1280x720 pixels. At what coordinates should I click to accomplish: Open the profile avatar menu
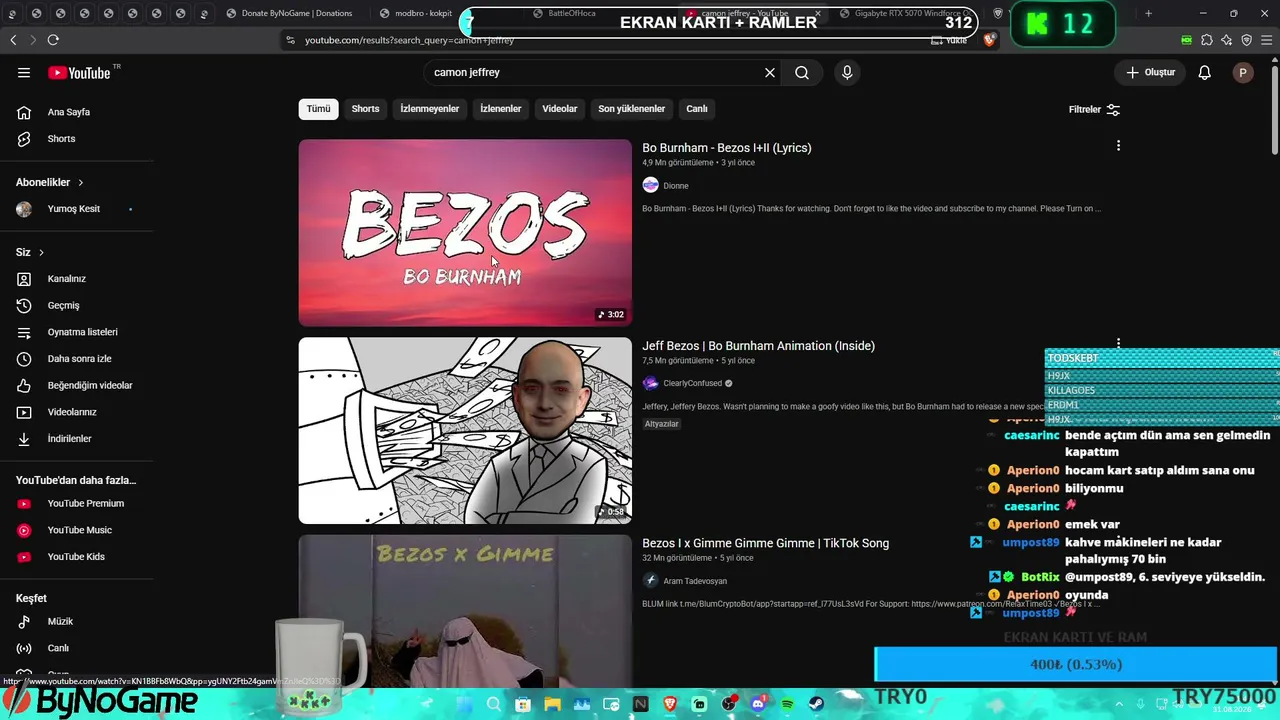(1243, 72)
